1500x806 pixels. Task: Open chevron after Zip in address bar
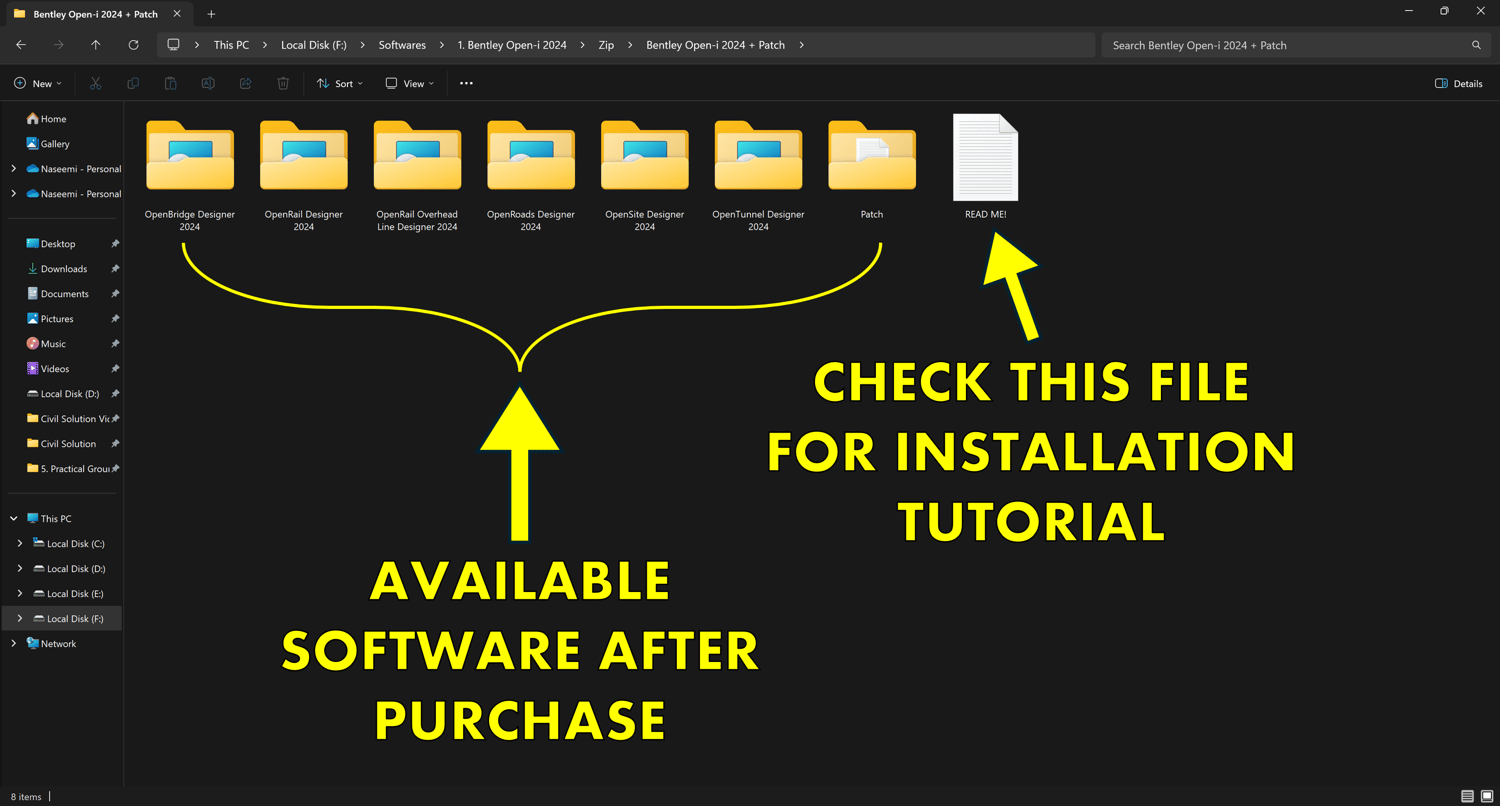coord(631,45)
